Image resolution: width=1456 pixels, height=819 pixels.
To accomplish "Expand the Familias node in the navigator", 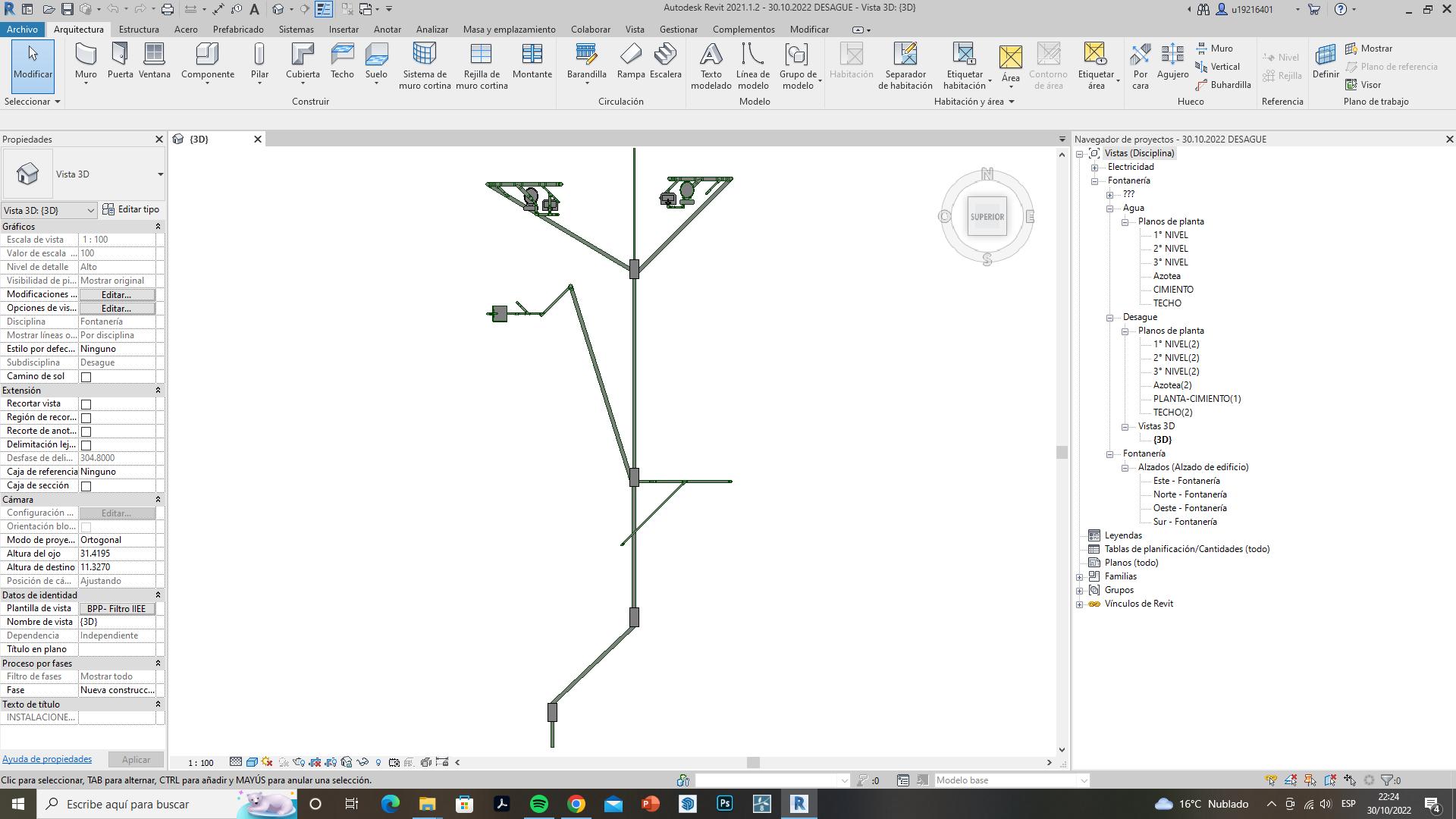I will 1079,577.
